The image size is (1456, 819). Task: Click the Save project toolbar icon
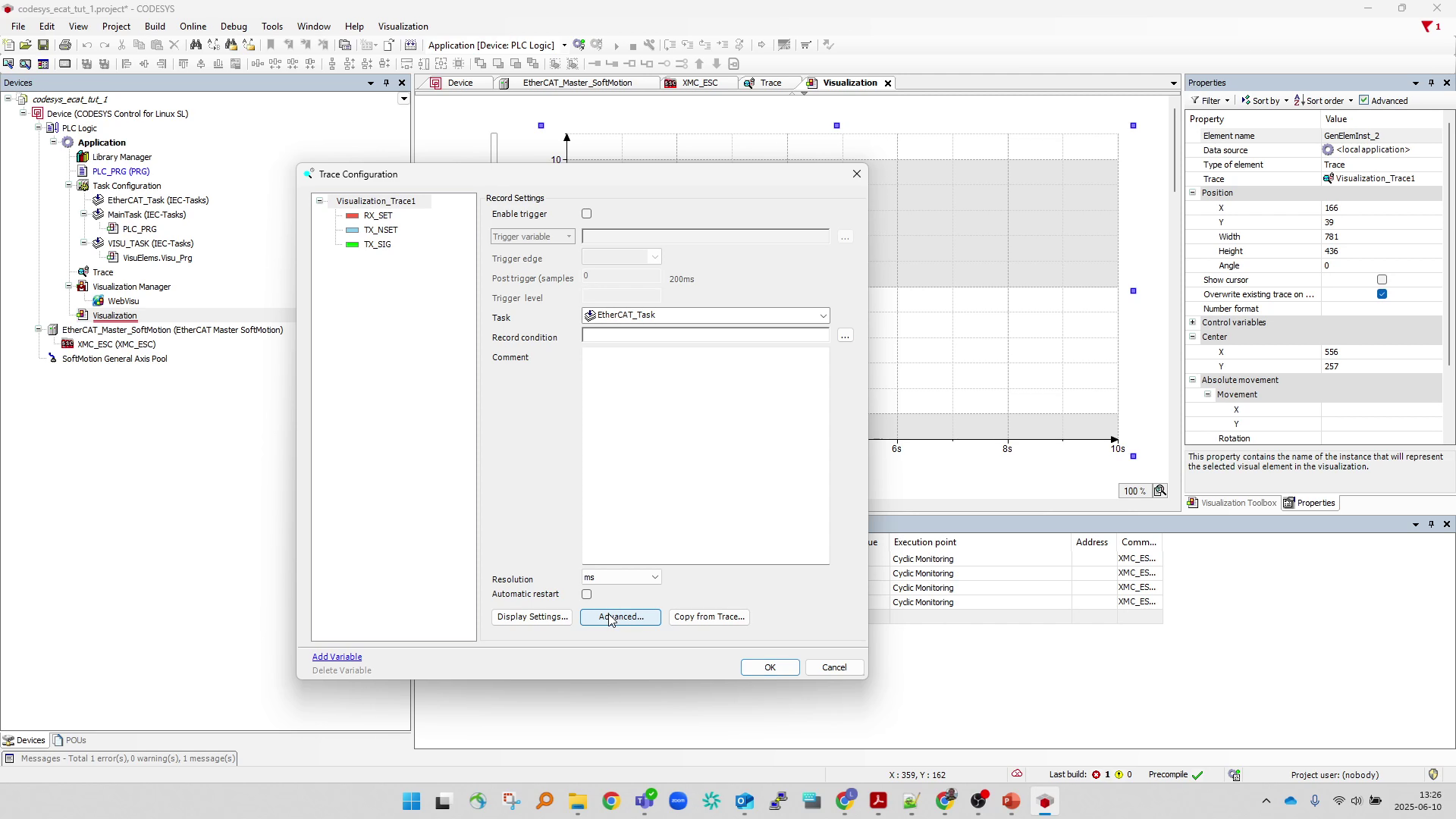(43, 45)
